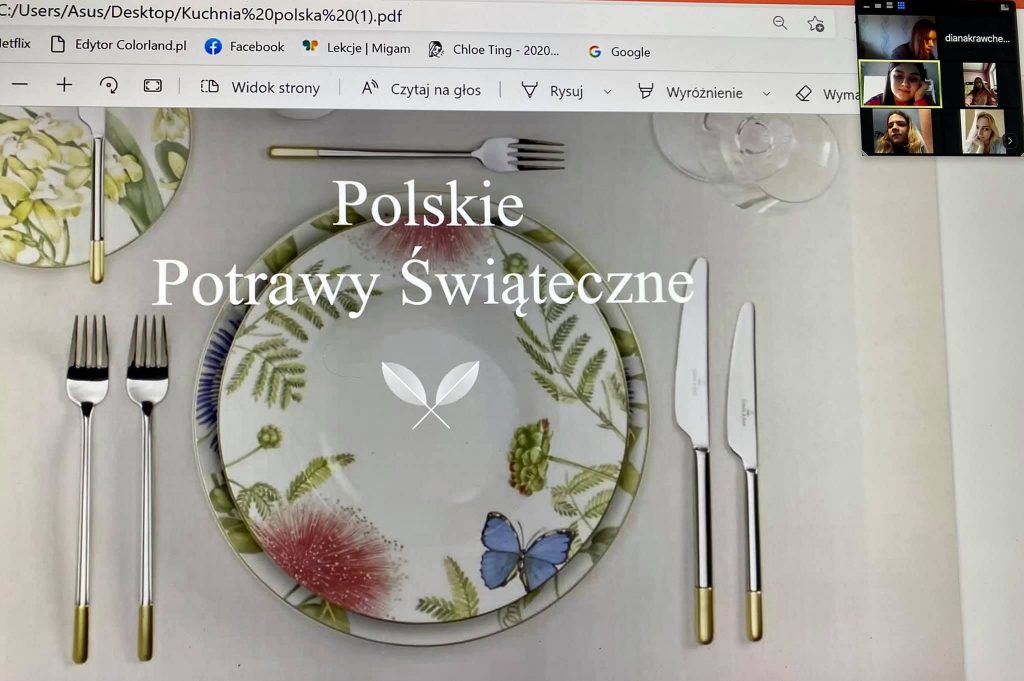This screenshot has height=681, width=1024.
Task: Expand the Rysuj dropdown arrow
Action: (607, 92)
